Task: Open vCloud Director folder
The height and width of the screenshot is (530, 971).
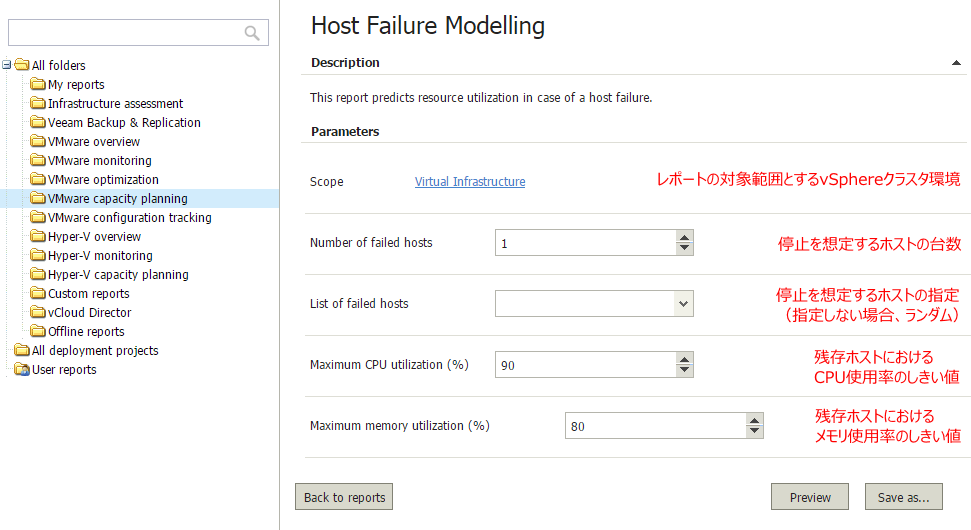Action: point(90,313)
